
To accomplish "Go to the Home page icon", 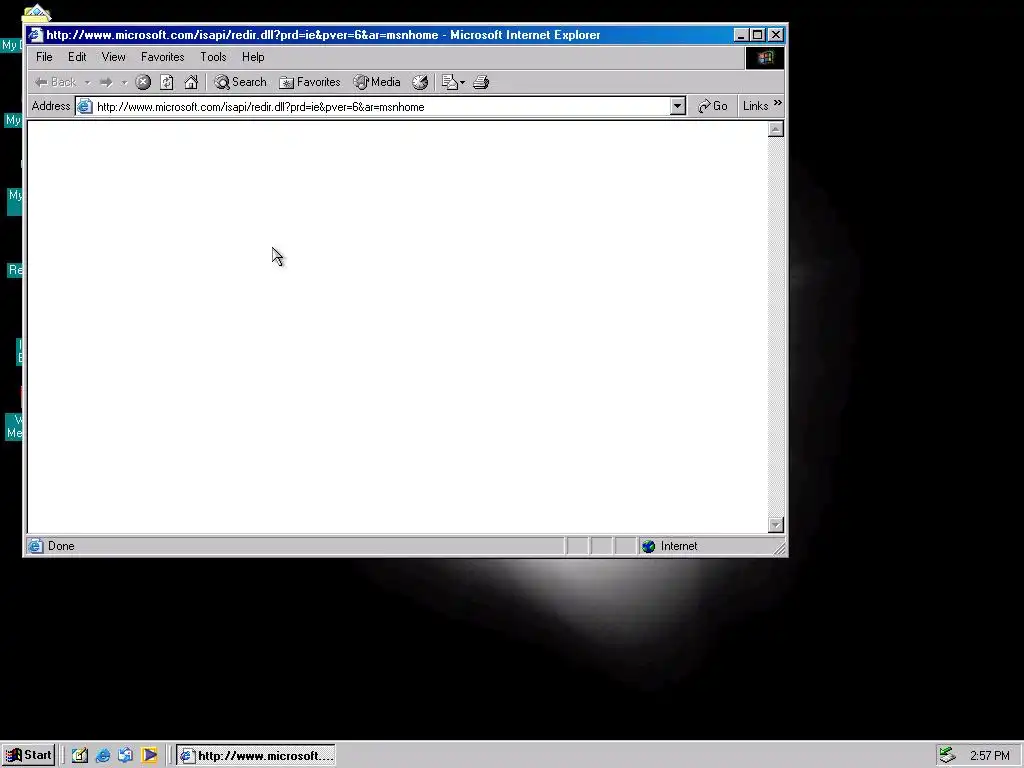I will click(x=191, y=82).
